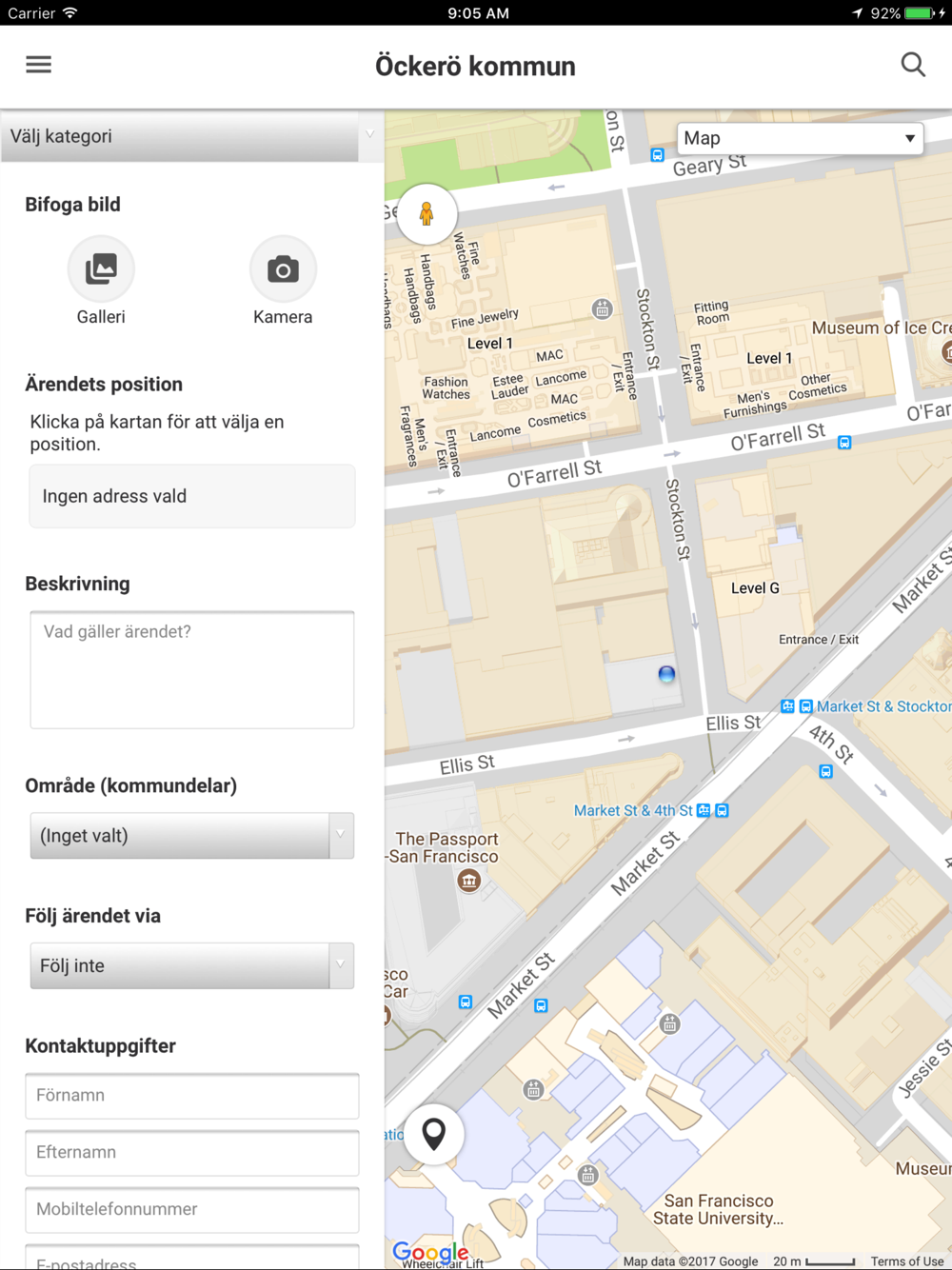Tap the Wi-Fi status icon
Viewport: 952px width, 1270px height.
pos(69,13)
